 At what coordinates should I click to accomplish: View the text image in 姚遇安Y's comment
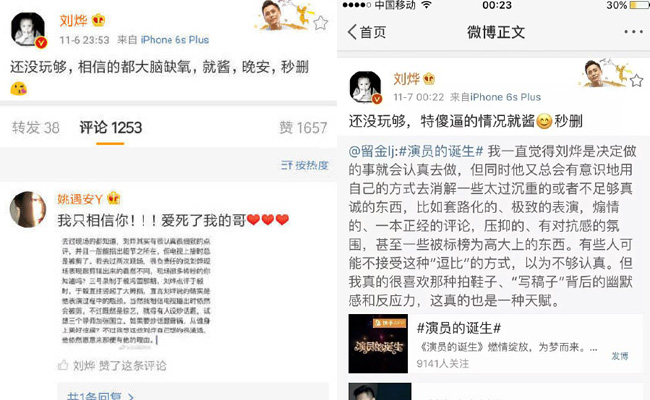(136, 290)
